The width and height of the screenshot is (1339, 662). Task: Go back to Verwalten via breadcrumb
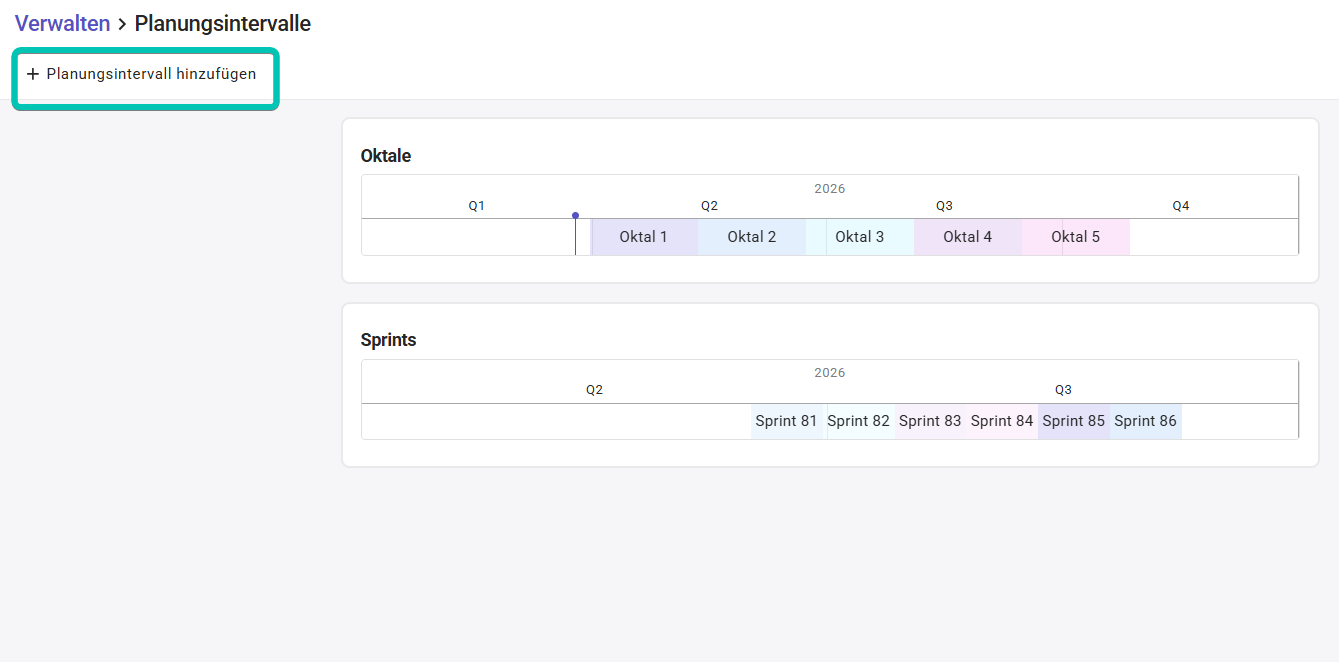62,24
